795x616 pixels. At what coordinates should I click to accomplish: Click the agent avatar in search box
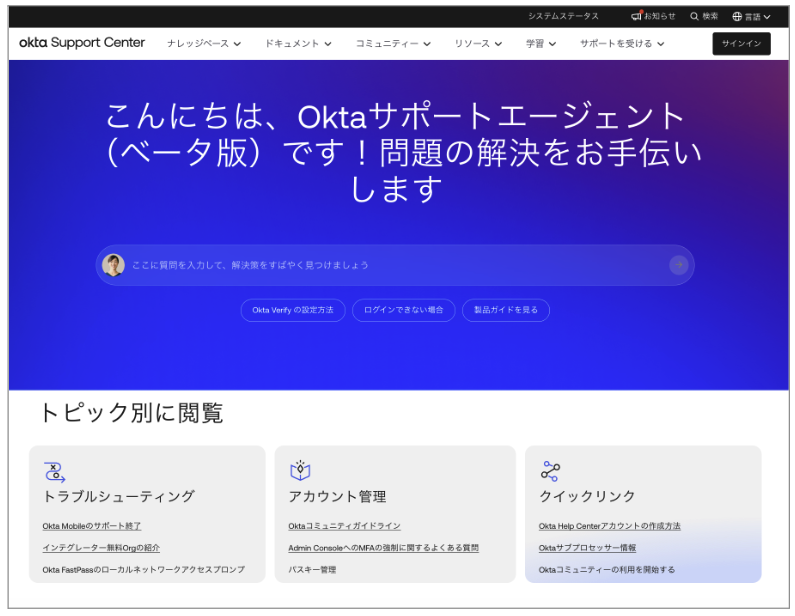(x=113, y=265)
